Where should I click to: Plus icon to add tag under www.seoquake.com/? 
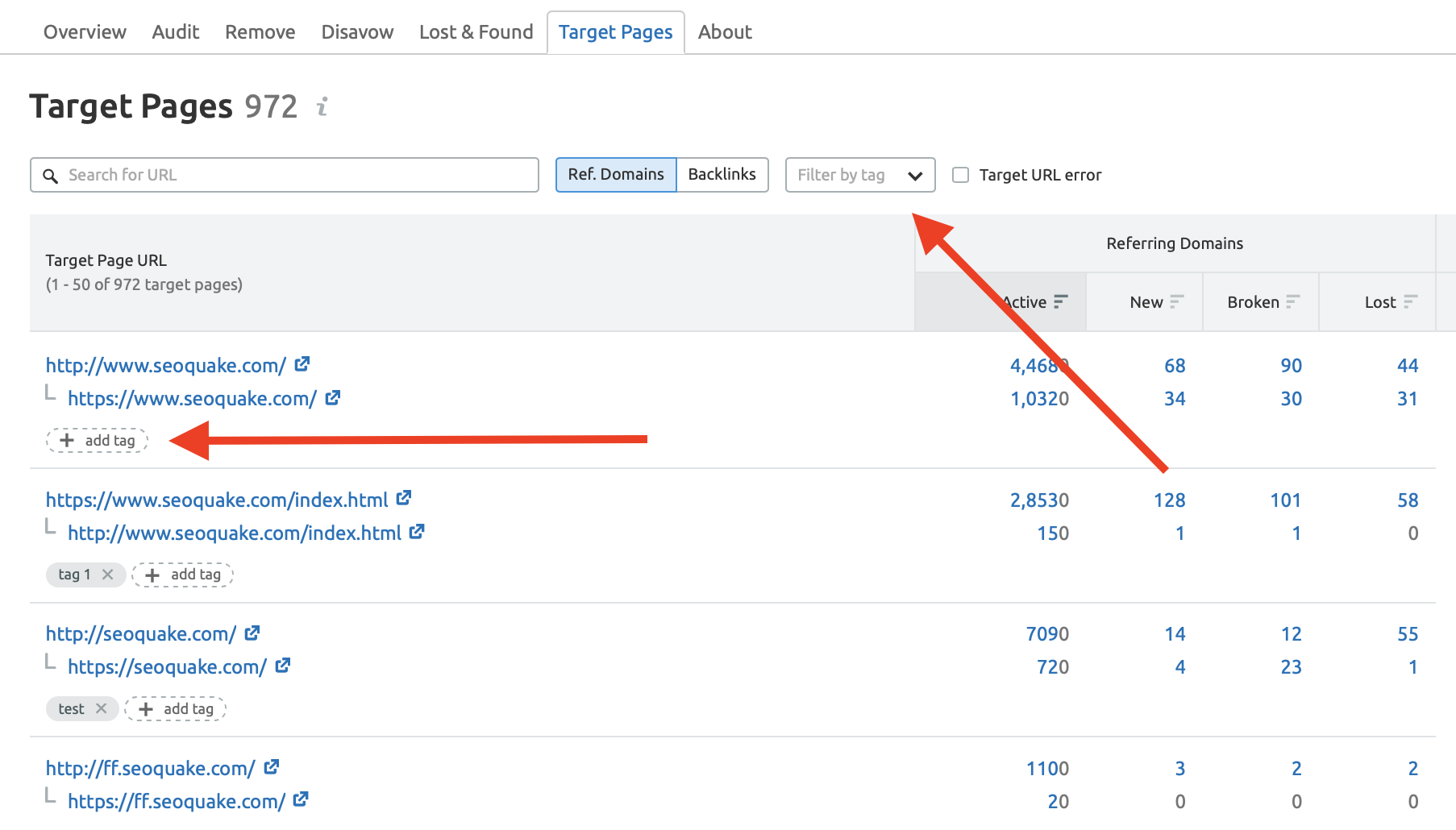pos(67,440)
